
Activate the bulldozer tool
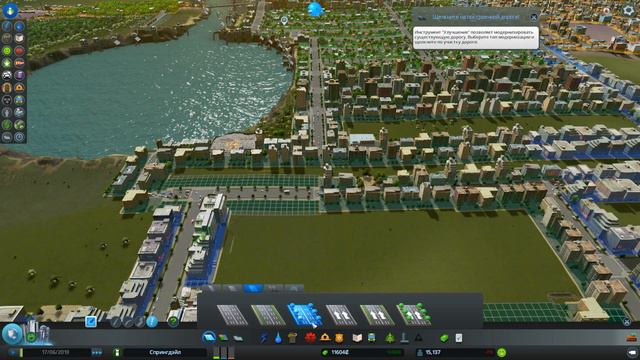632,338
